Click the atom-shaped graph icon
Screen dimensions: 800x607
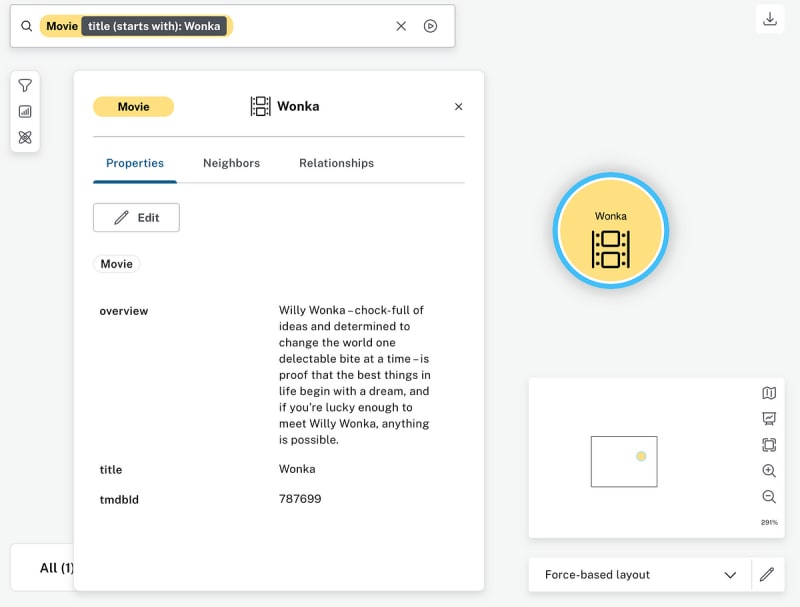(x=25, y=137)
